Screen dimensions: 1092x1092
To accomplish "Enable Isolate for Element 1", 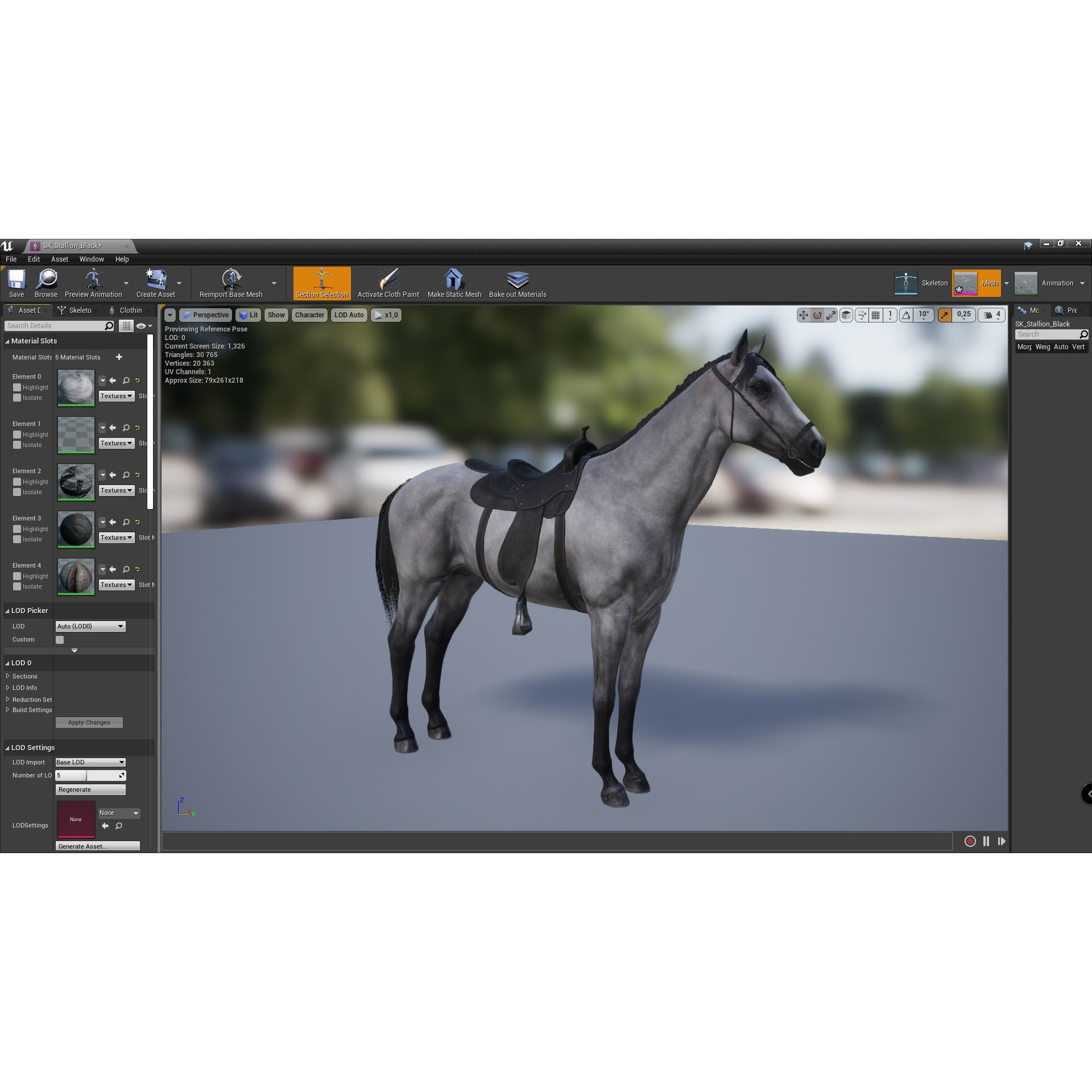I will (x=17, y=445).
